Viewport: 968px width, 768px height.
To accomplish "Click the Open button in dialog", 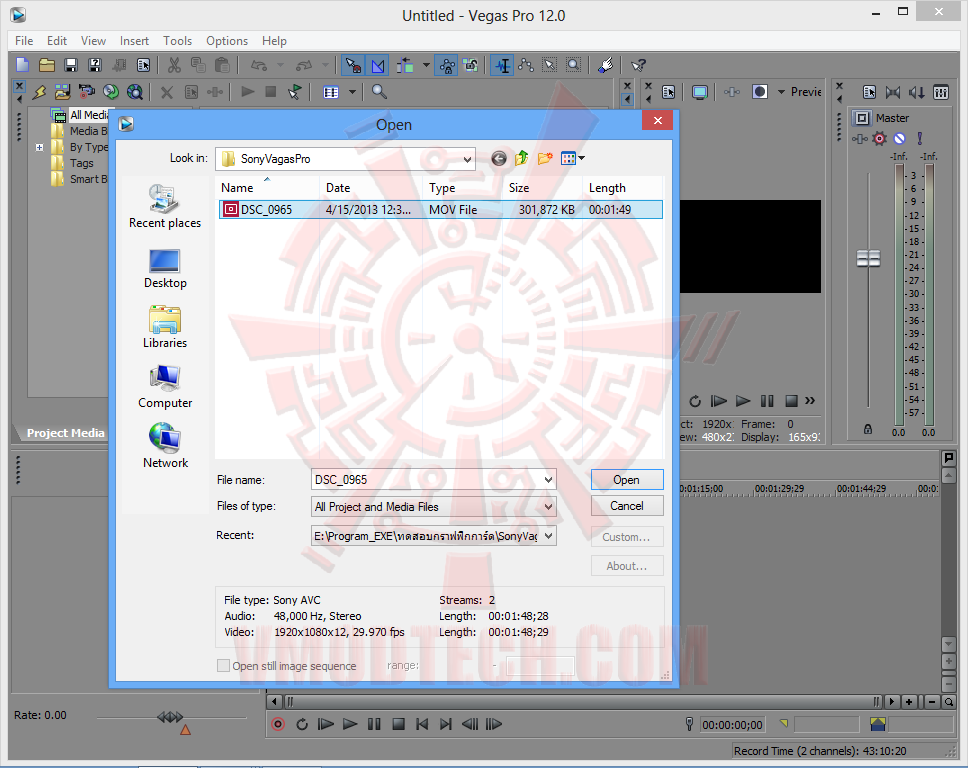I will [x=627, y=480].
